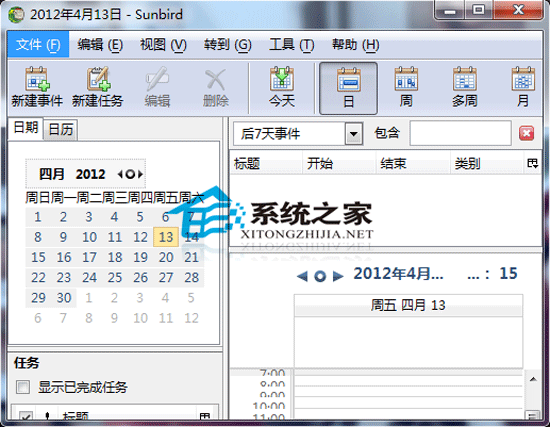
Task: Go to Today (今天) via toolbar icon
Action: pos(282,79)
